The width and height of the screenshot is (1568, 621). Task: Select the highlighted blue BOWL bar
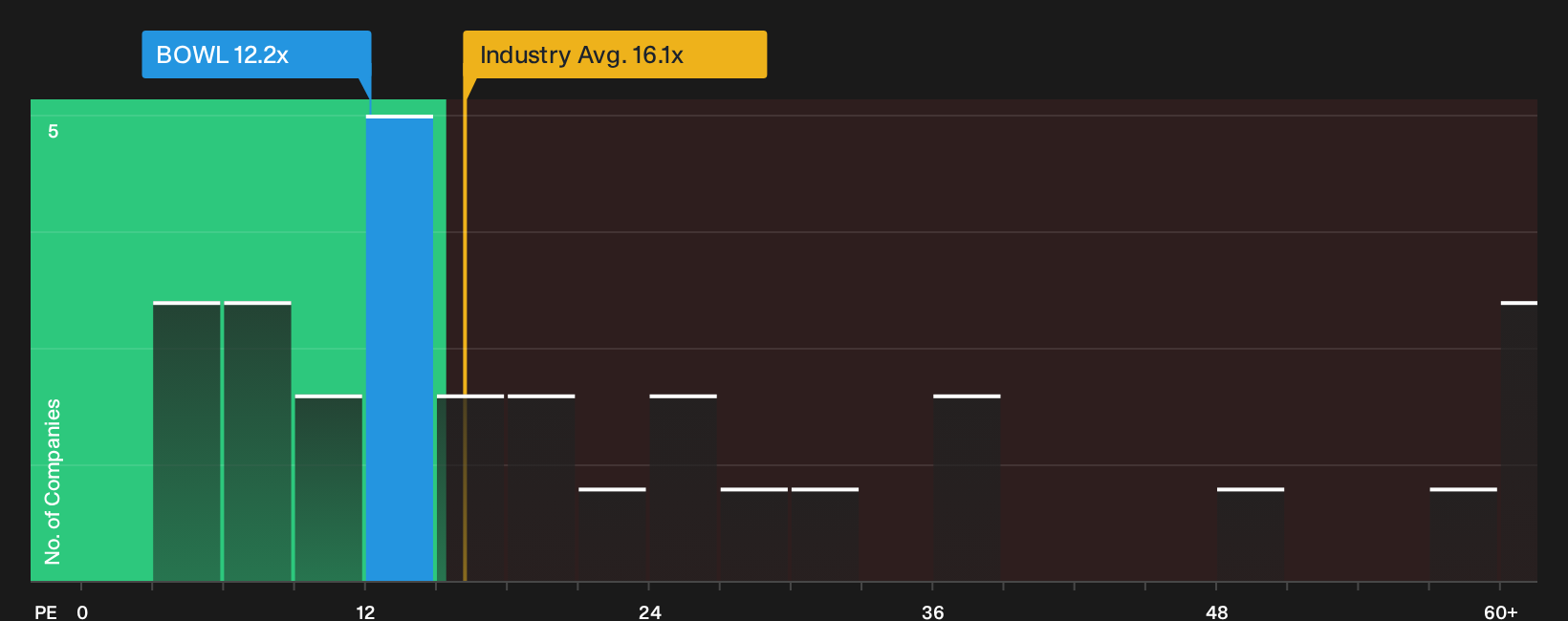[400, 348]
